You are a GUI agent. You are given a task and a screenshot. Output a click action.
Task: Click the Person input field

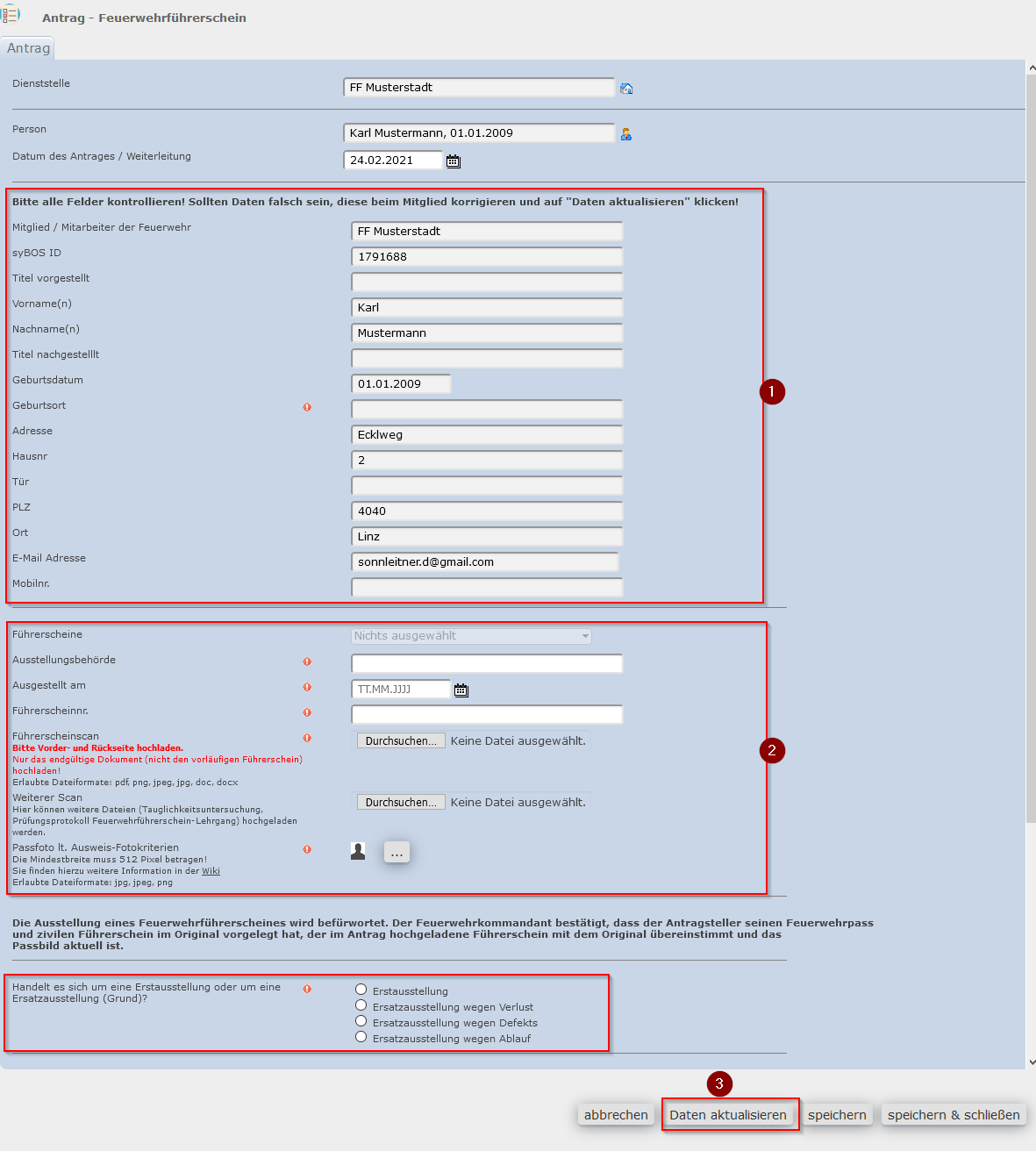(479, 133)
